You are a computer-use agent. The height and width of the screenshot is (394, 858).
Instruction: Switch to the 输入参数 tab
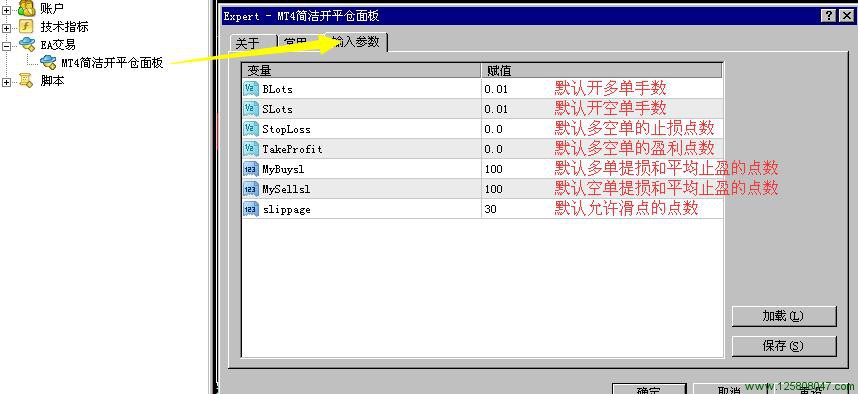[356, 42]
